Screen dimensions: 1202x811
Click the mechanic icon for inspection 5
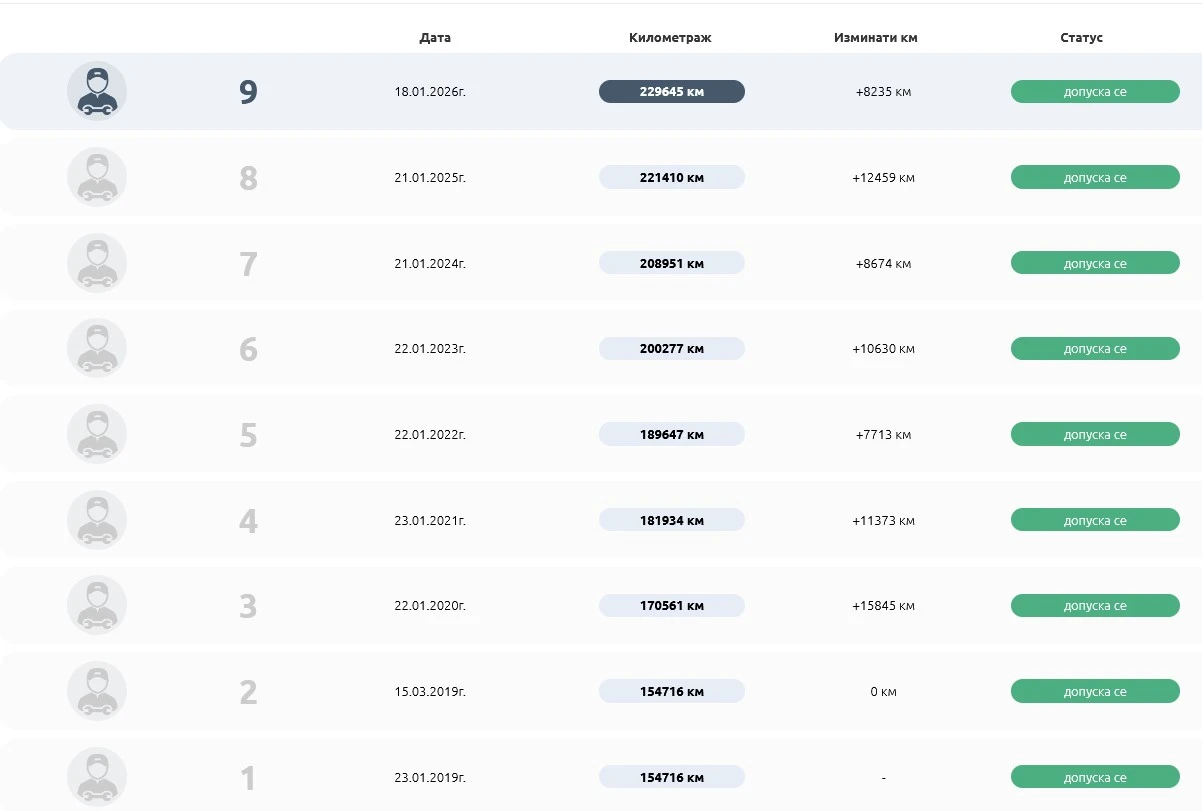(x=97, y=435)
